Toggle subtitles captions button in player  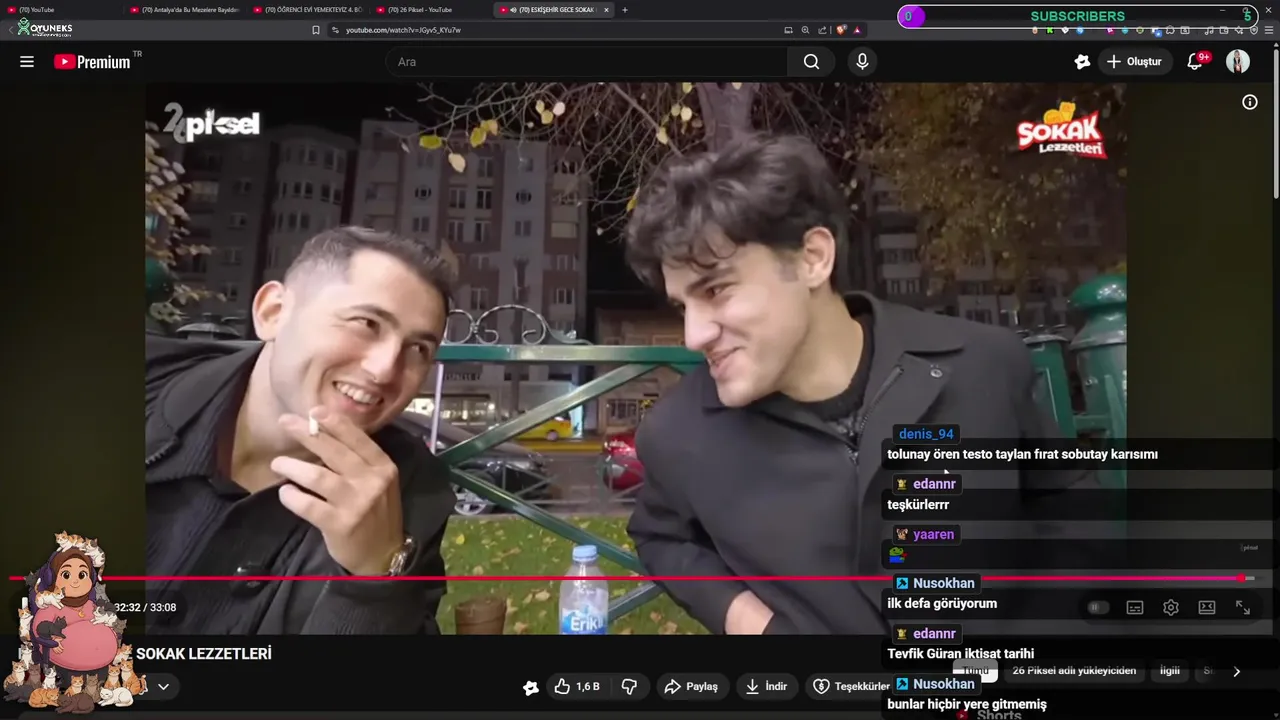(x=1135, y=607)
